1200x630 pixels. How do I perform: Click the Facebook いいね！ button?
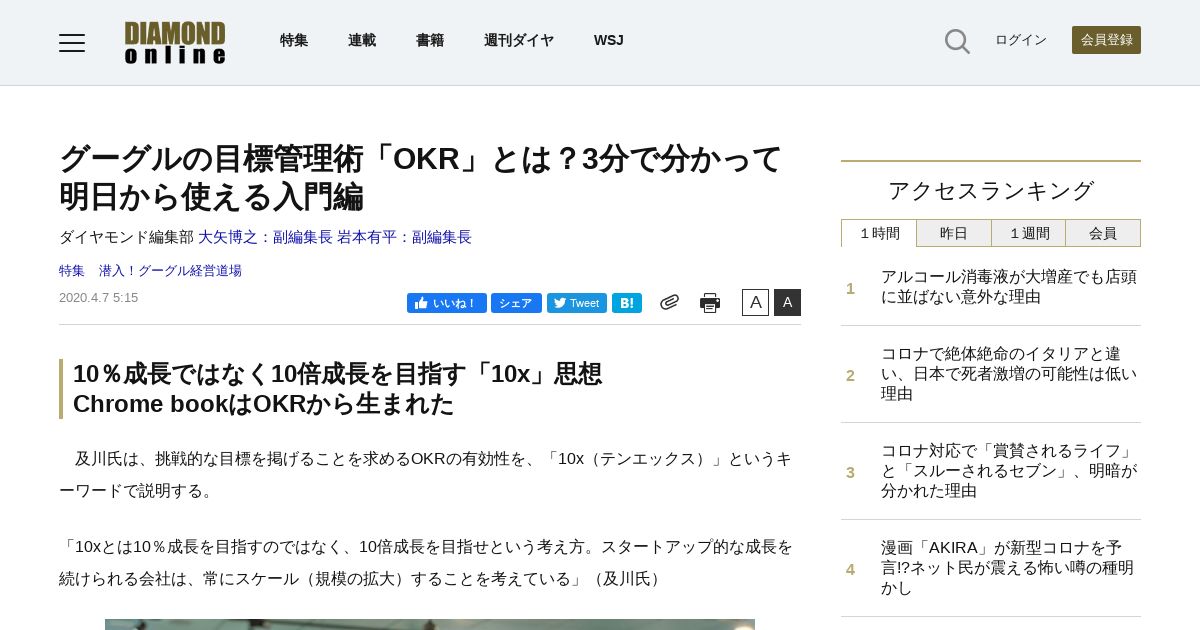(446, 303)
